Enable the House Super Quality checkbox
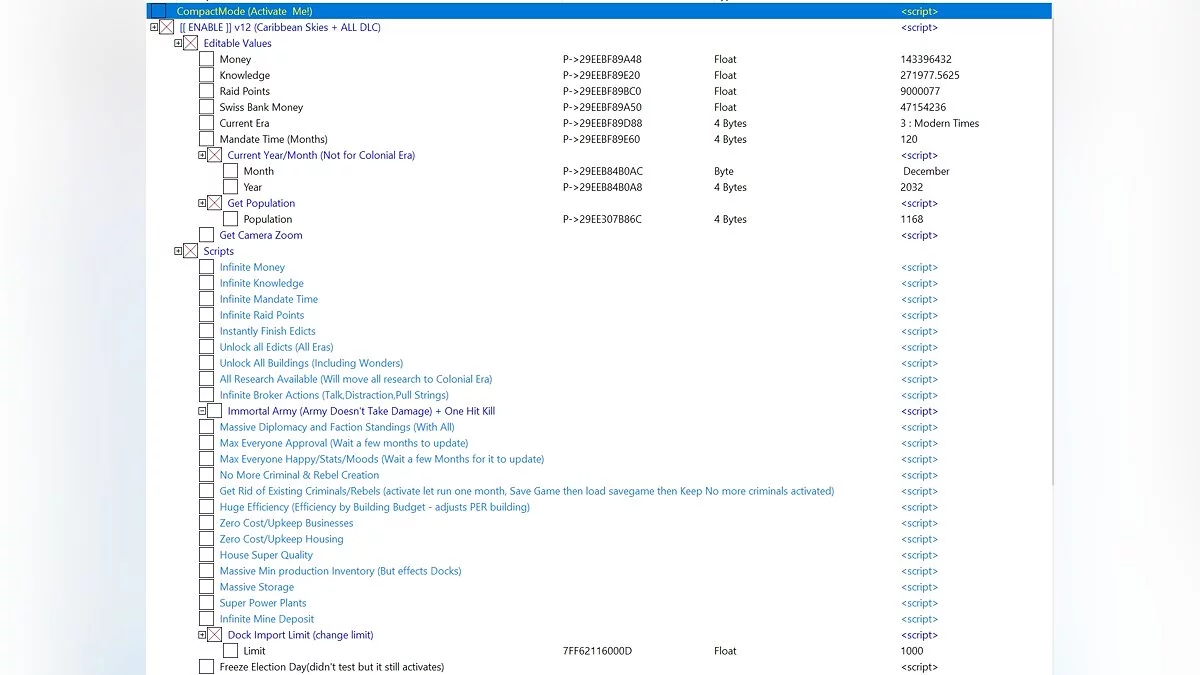 (x=206, y=555)
